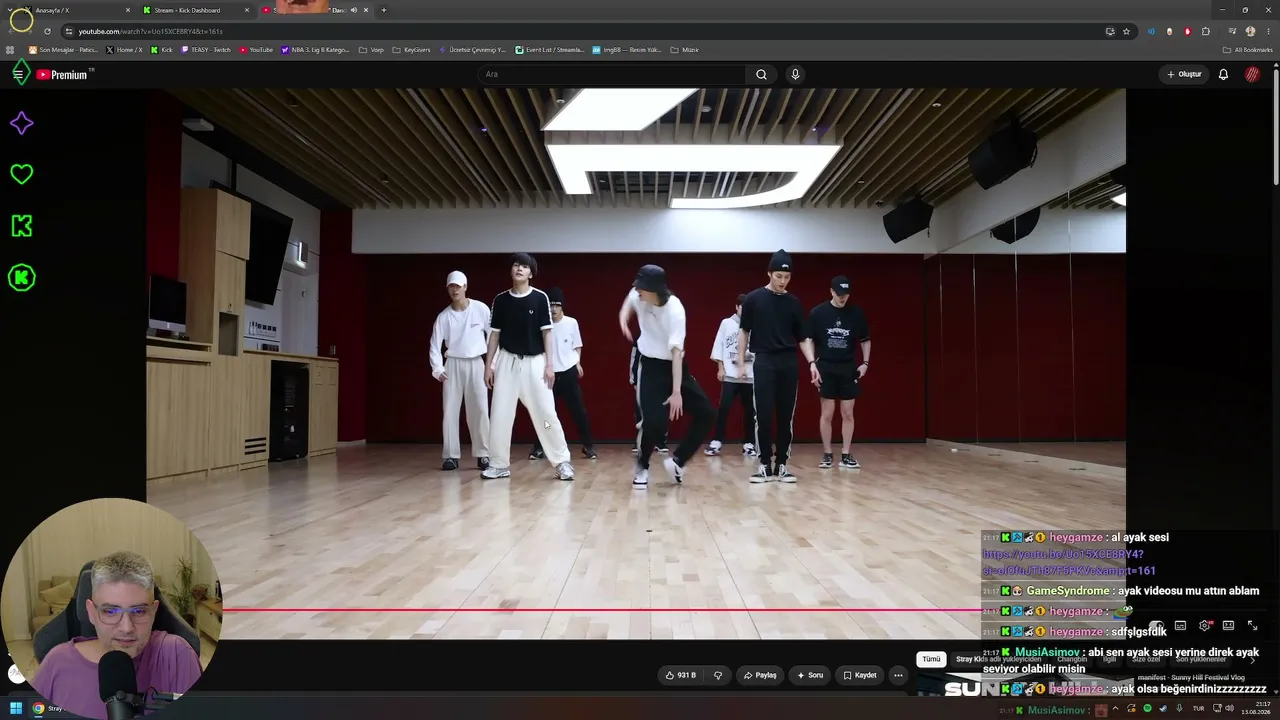Open the NBA 3. Lig bookmark
The height and width of the screenshot is (720, 1280).
315,50
